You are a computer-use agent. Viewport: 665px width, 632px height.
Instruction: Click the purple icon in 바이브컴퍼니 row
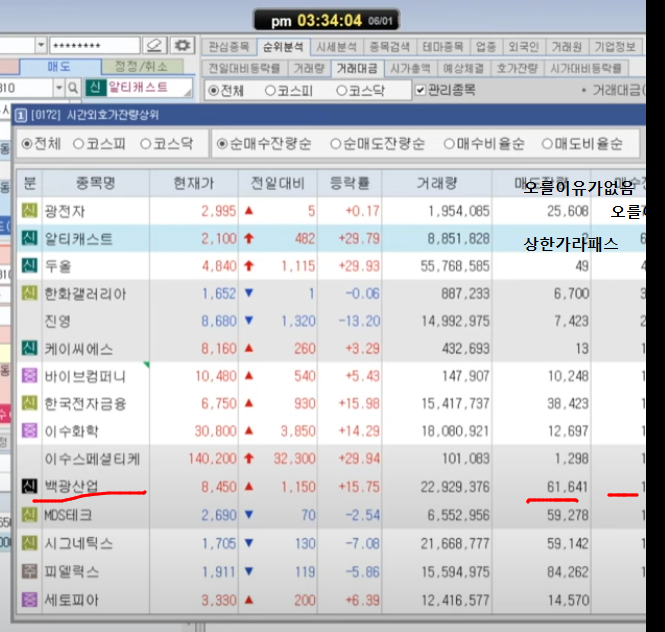[29, 375]
